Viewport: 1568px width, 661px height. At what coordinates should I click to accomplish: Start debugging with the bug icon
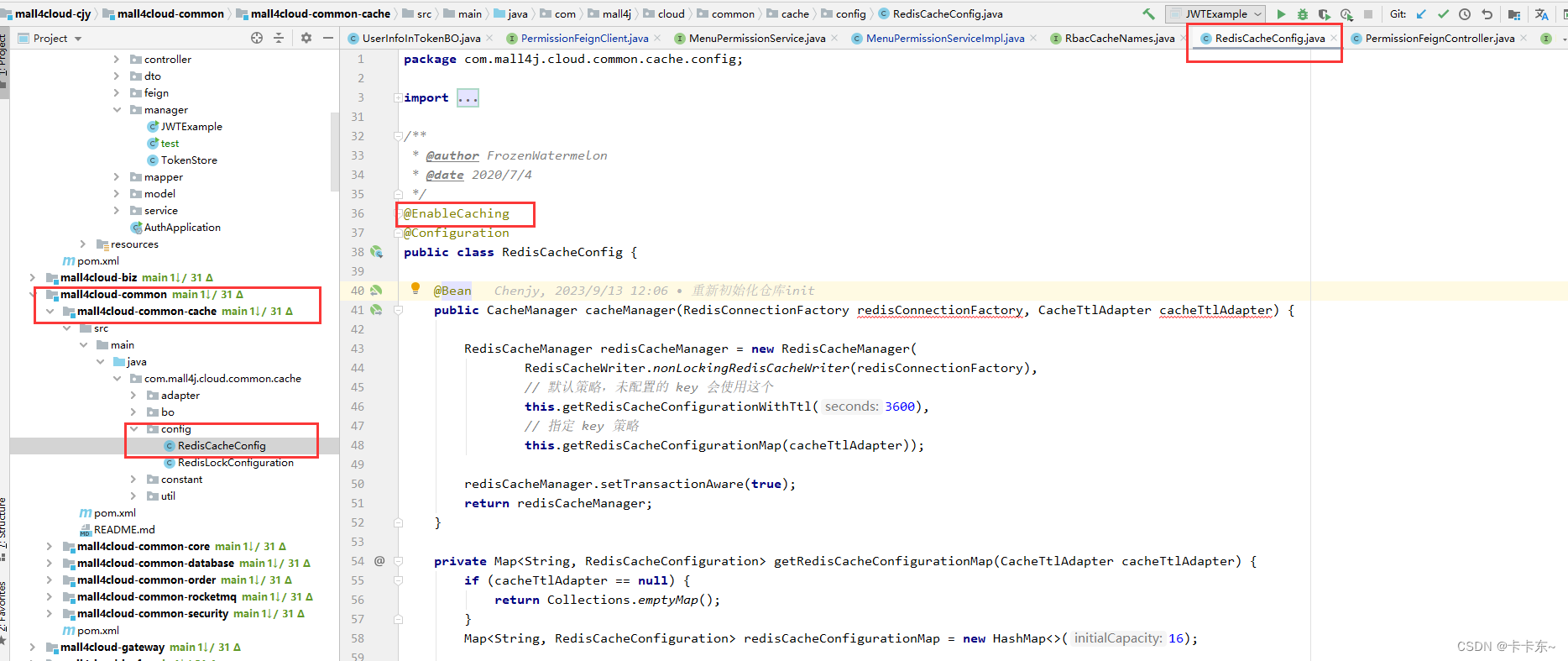click(1303, 13)
